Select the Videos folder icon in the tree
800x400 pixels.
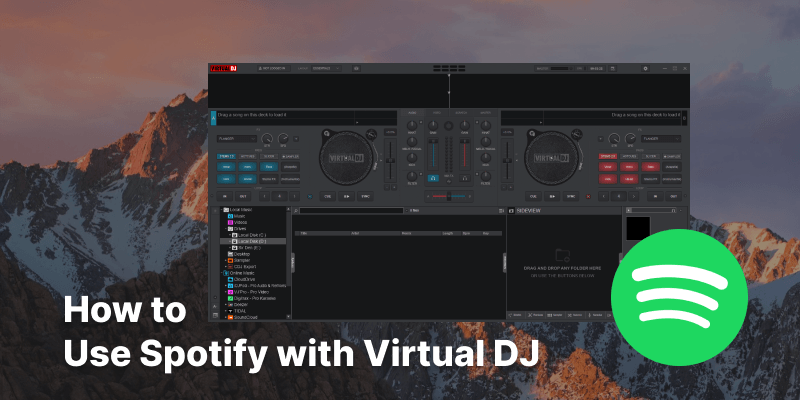[230, 222]
